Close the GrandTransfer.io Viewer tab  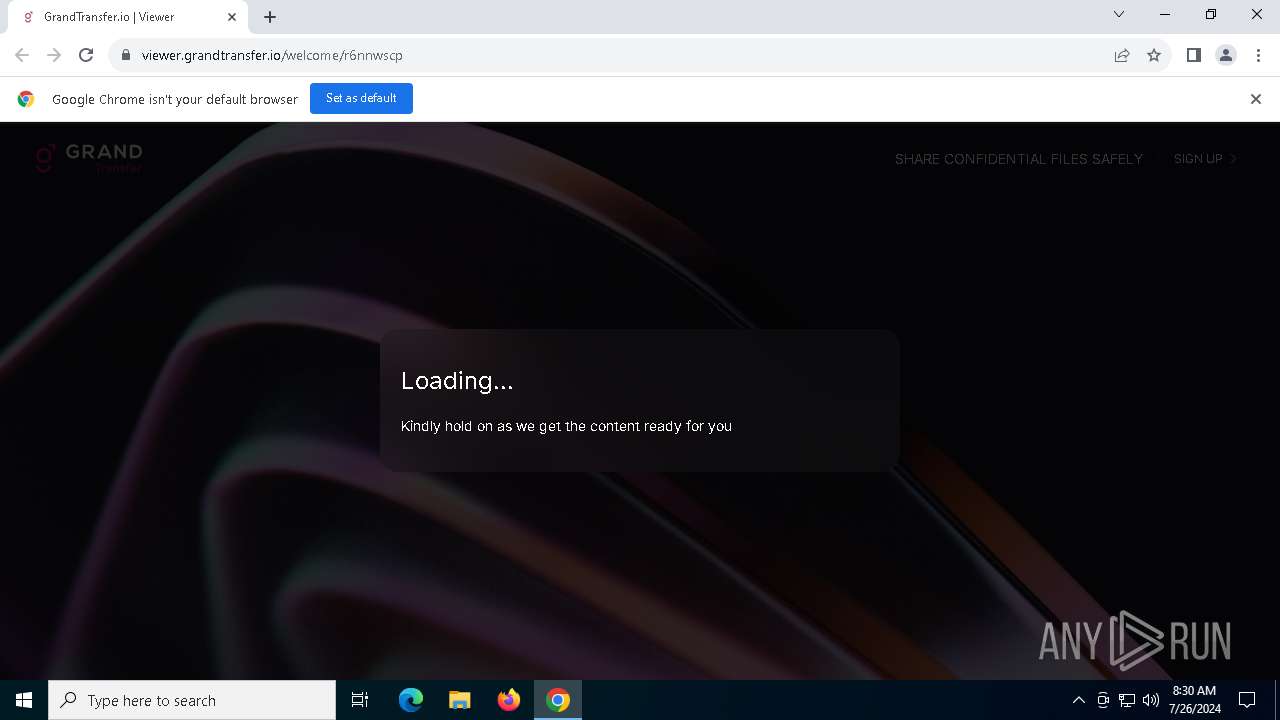coord(232,17)
